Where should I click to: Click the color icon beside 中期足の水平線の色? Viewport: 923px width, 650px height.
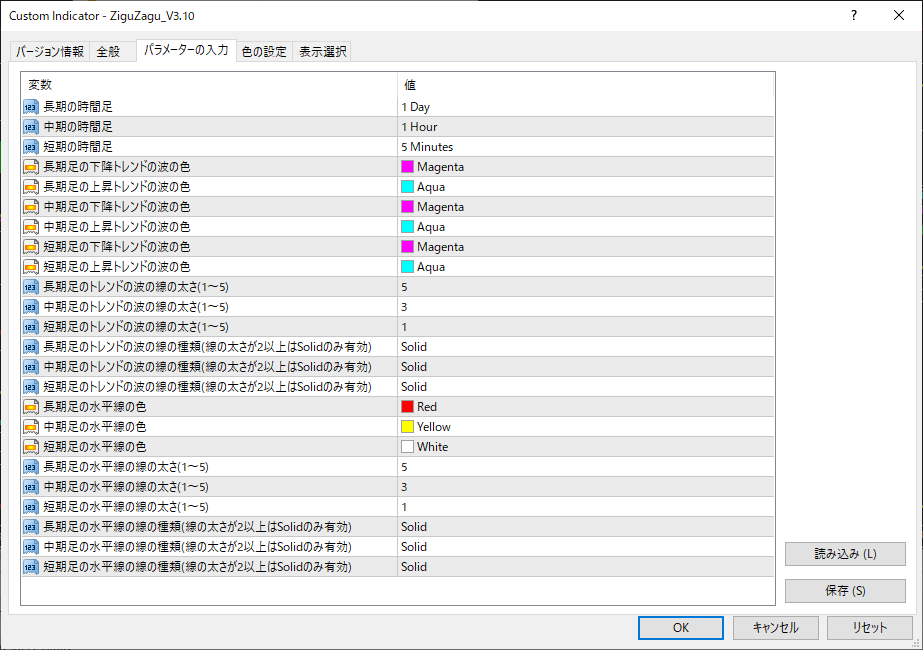(31, 427)
